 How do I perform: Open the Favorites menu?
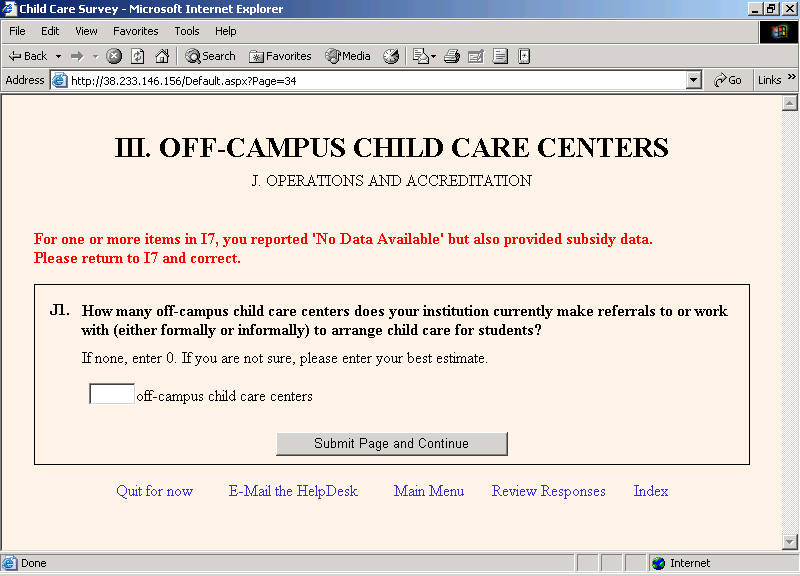(136, 31)
